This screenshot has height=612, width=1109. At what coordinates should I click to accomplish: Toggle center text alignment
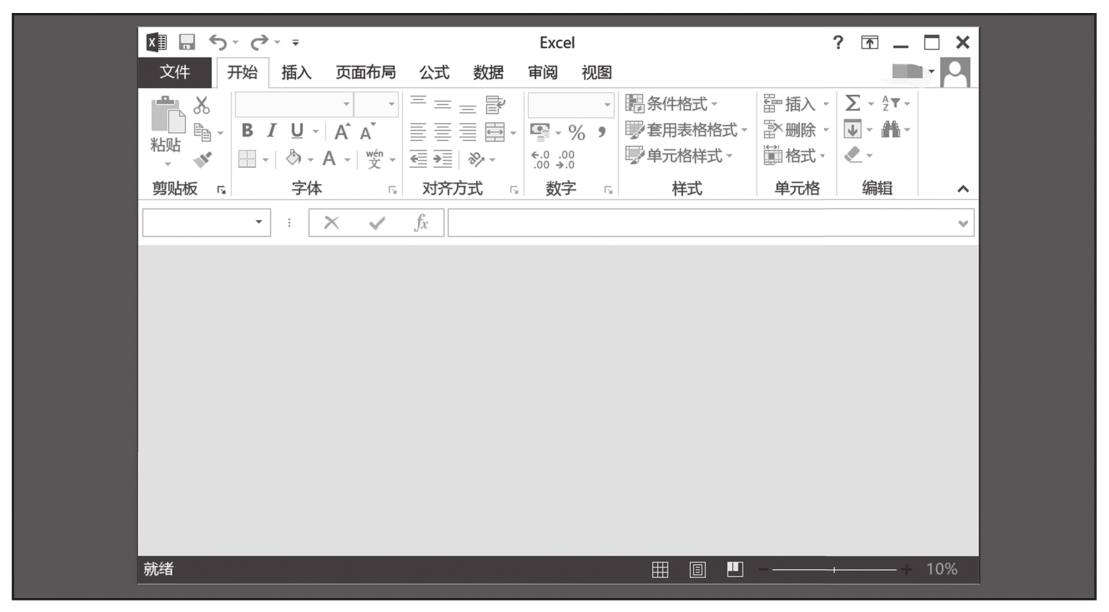click(443, 132)
